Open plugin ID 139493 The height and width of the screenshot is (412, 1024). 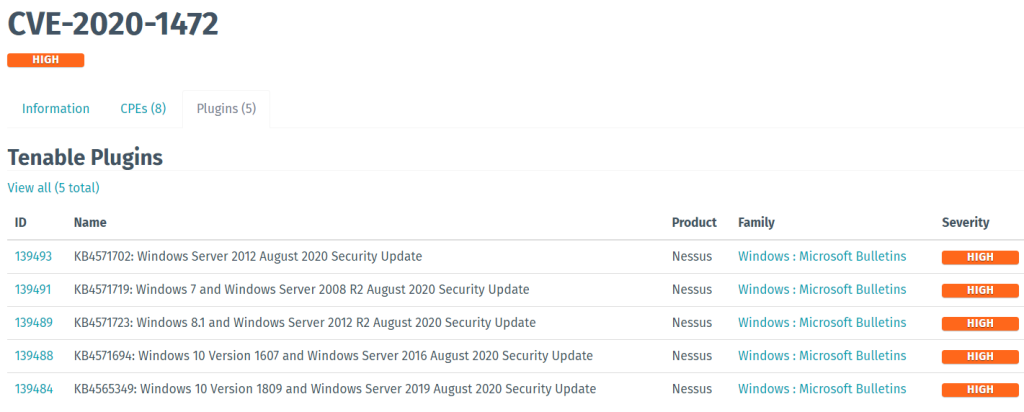33,257
